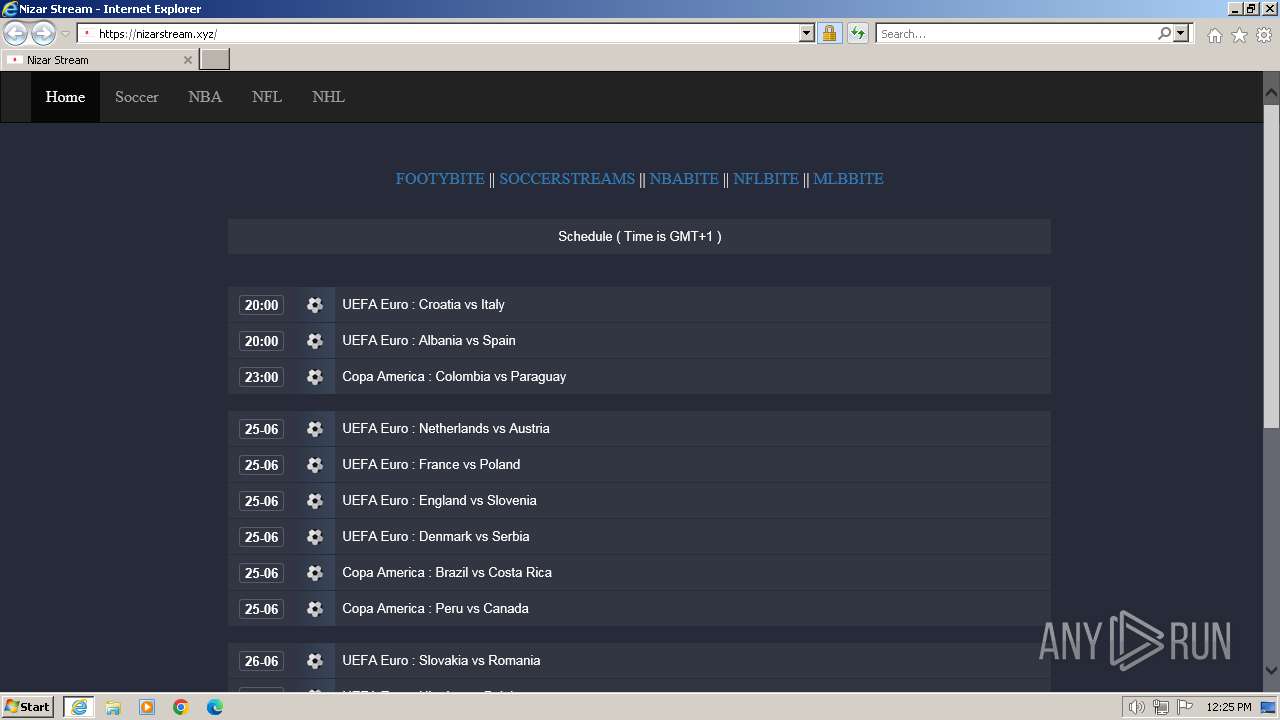1280x720 pixels.
Task: Click the 26-06 date badge
Action: click(x=261, y=661)
